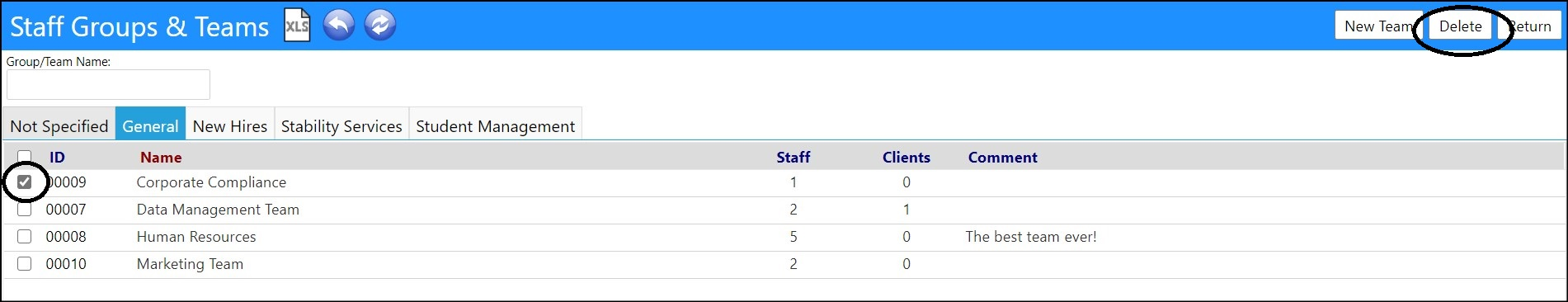The image size is (1568, 302).
Task: Open the Human Resources team row
Action: click(784, 237)
